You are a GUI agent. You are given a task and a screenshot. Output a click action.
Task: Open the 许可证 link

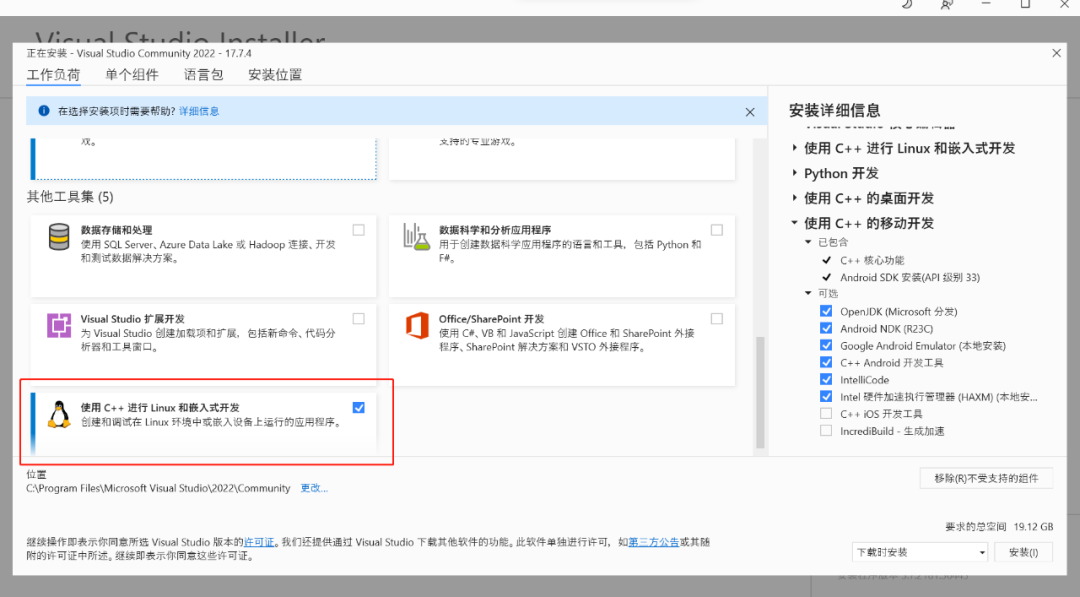click(x=259, y=542)
